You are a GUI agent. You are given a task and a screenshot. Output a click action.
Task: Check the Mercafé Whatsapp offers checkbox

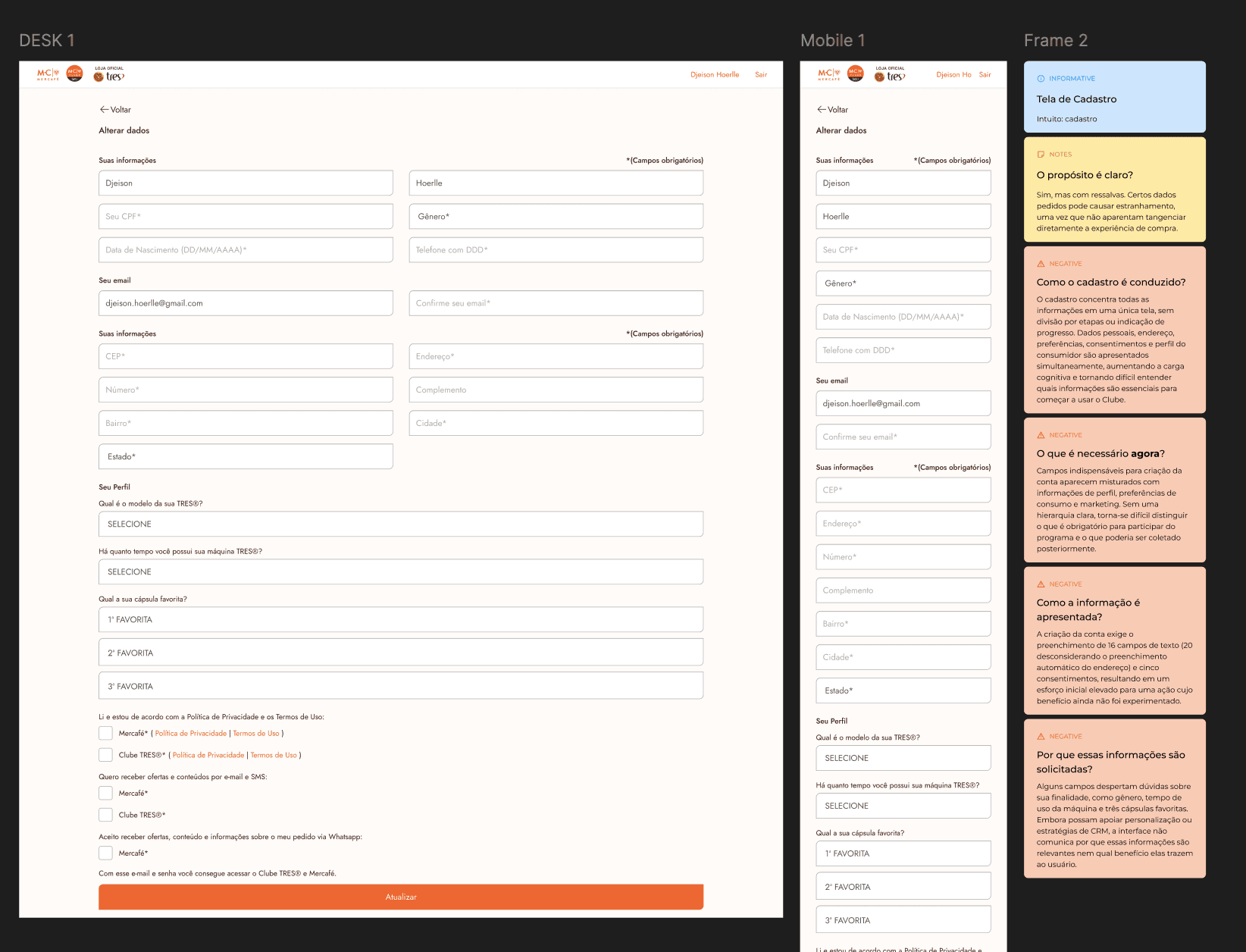pyautogui.click(x=105, y=853)
